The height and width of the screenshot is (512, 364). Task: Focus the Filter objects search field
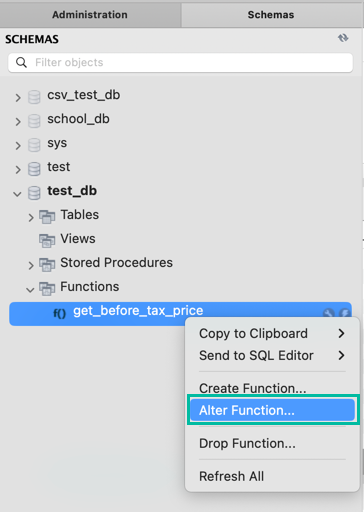pyautogui.click(x=180, y=62)
